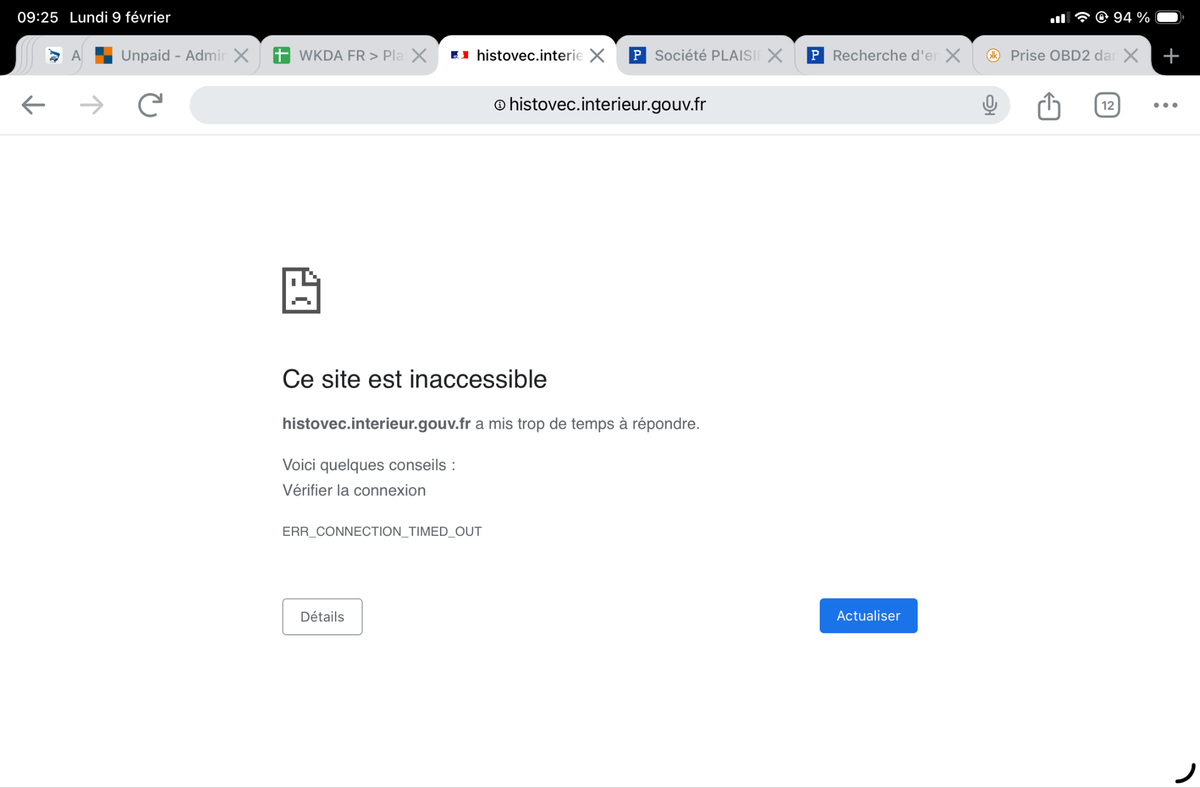
Task: Close the histovec.interieur tab
Action: click(597, 56)
